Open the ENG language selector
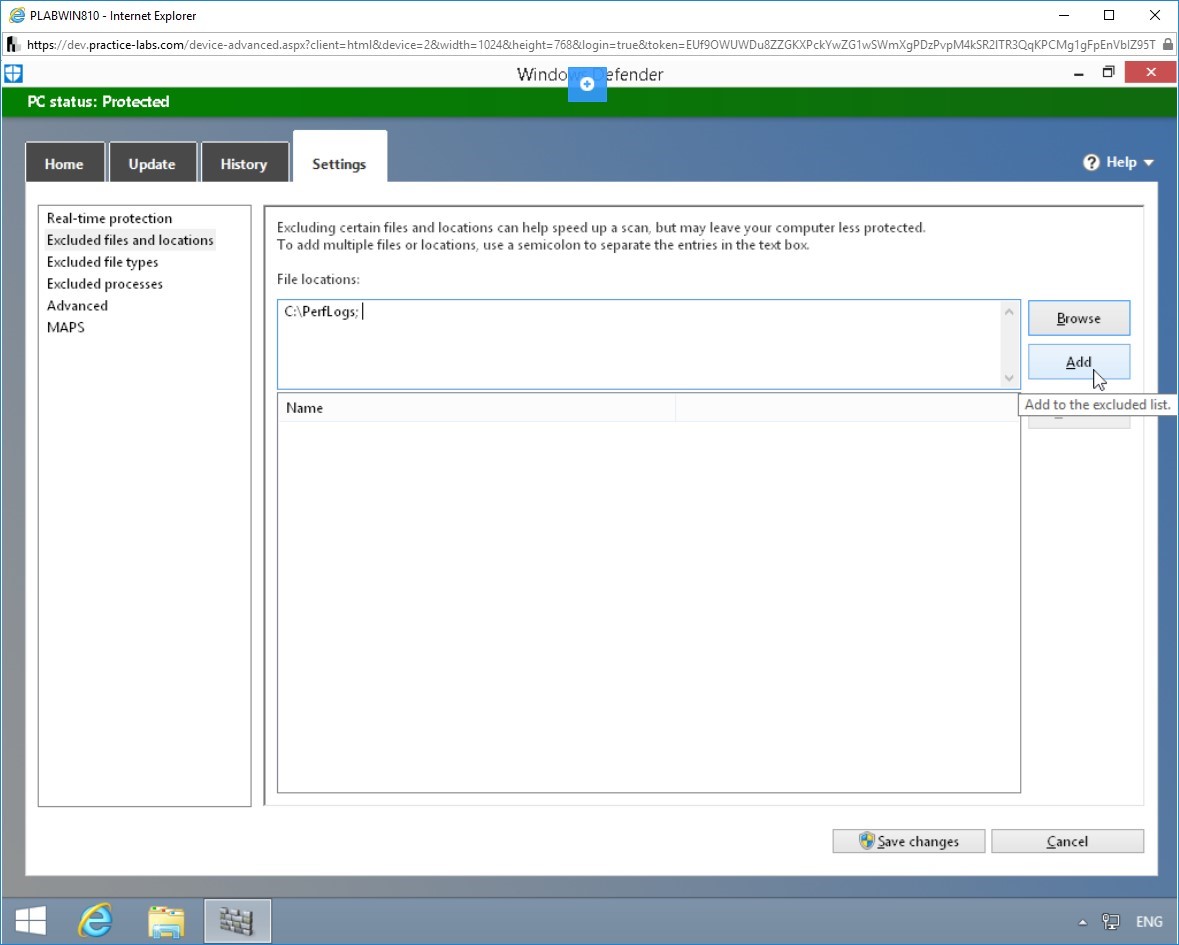The width and height of the screenshot is (1179, 945). point(1149,922)
